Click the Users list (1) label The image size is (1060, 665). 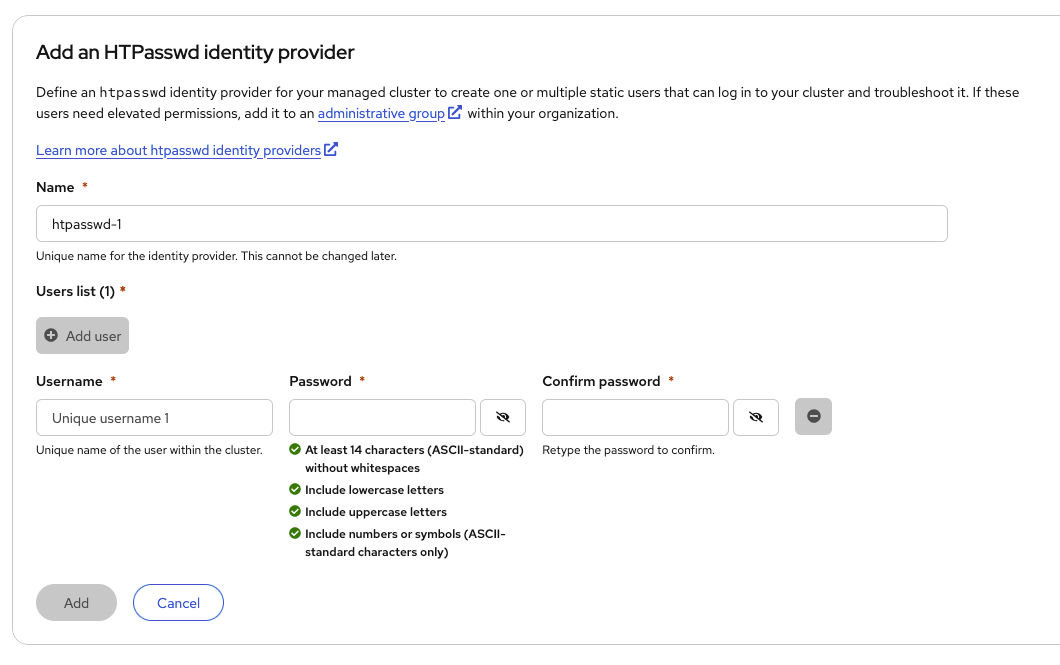point(76,291)
